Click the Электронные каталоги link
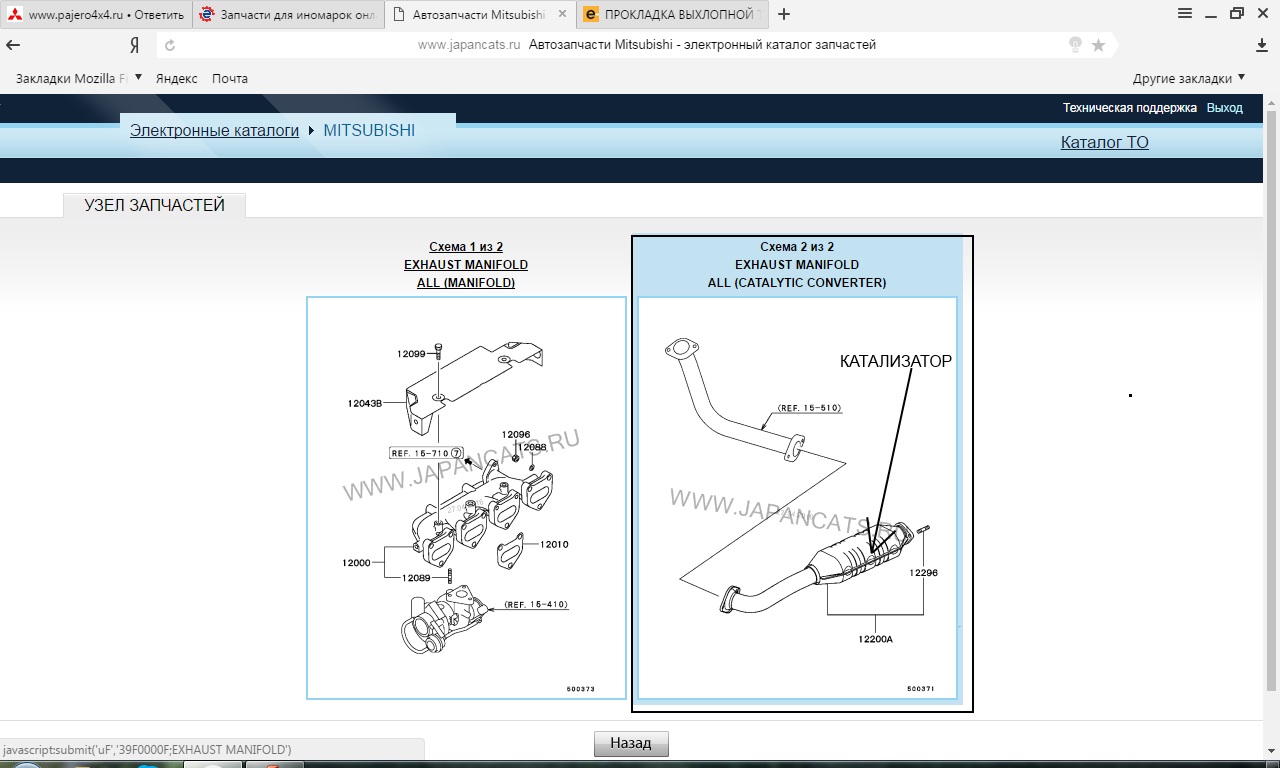The image size is (1280, 768). 214,130
